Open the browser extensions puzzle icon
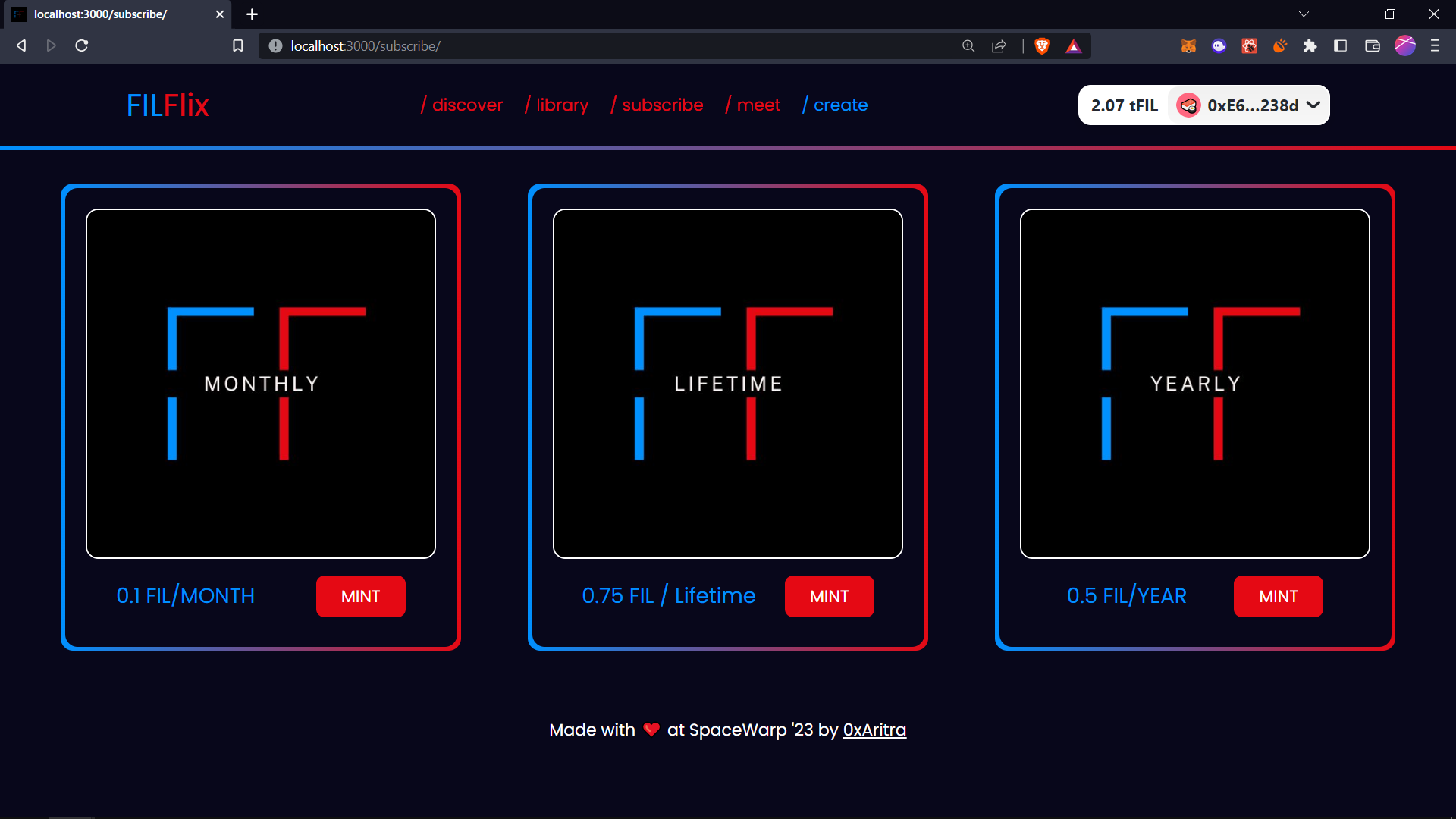This screenshot has width=1456, height=819. pyautogui.click(x=1310, y=45)
